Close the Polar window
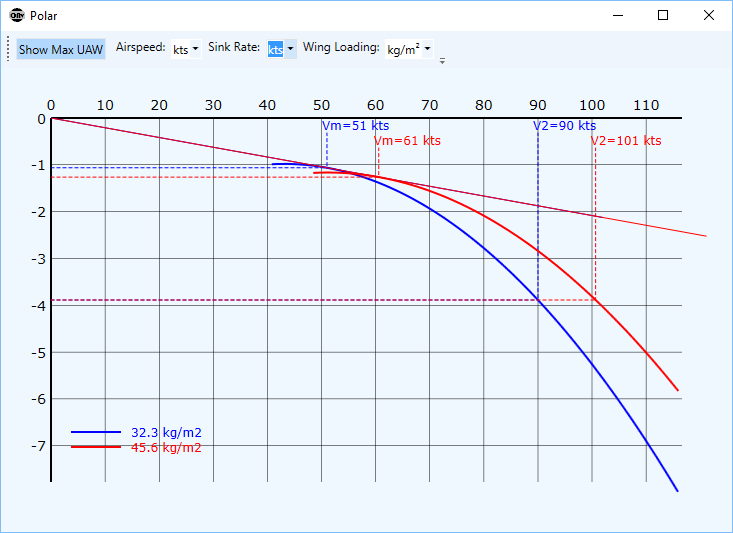733x533 pixels. [x=709, y=16]
